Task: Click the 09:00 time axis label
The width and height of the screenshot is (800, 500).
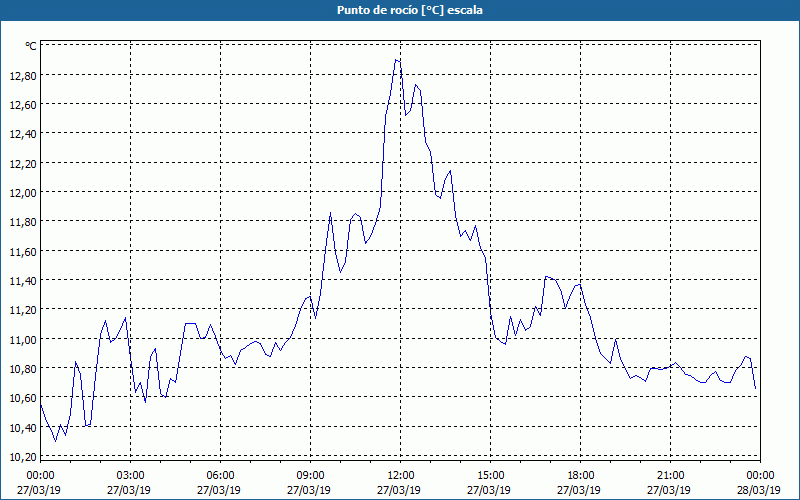Action: coord(310,476)
